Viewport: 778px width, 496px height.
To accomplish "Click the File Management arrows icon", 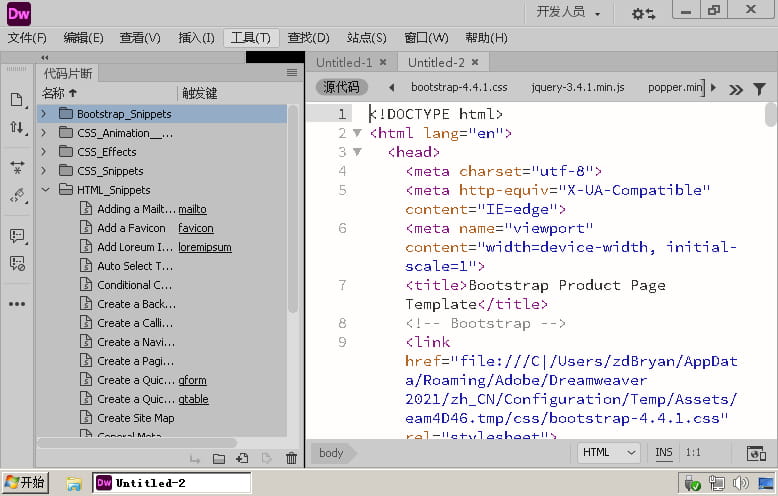I will [17, 128].
